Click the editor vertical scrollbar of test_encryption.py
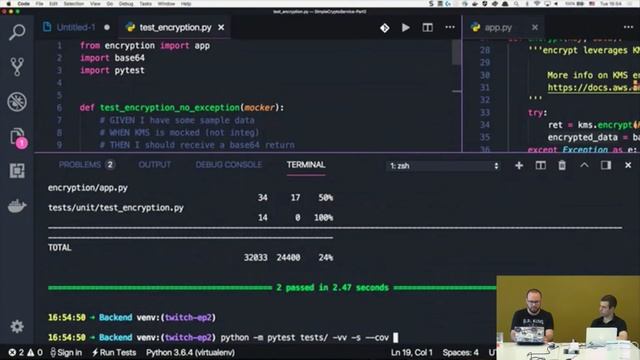Viewport: 640px width, 360px height. point(456,53)
